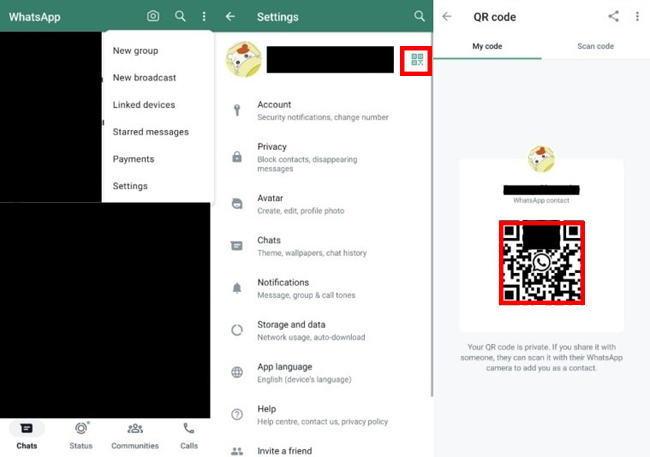
Task: Tap the QR code image
Action: [x=541, y=263]
